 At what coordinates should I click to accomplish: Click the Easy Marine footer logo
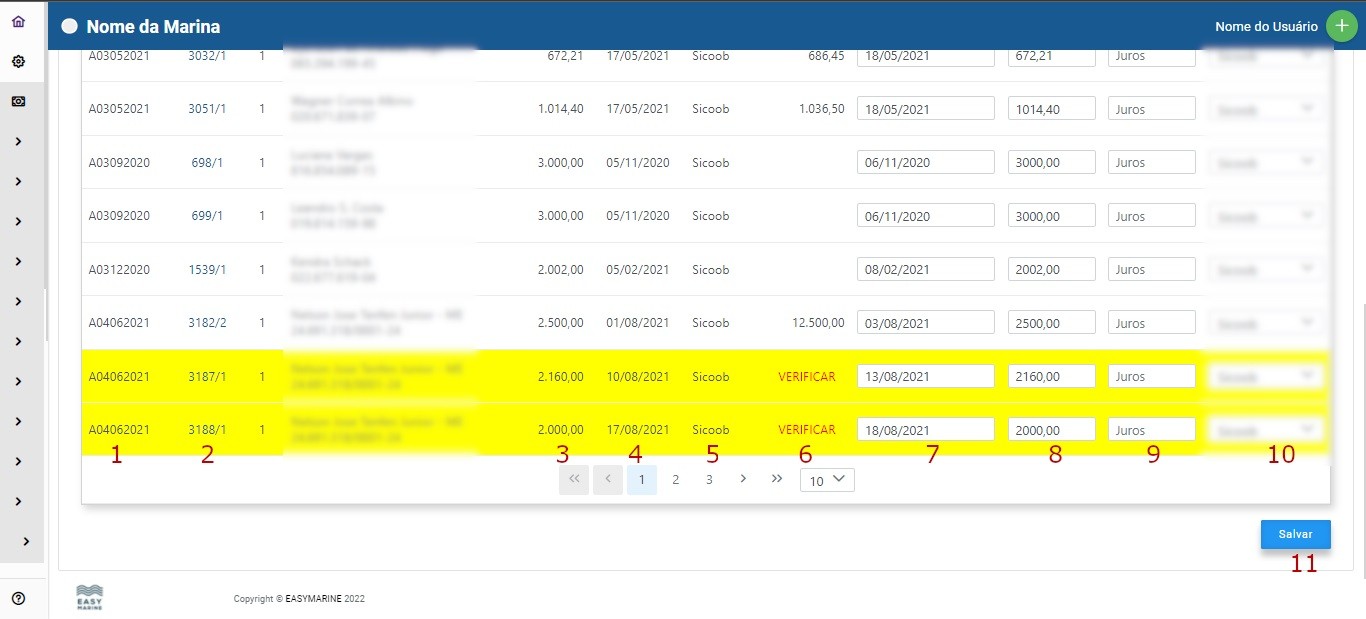pos(90,597)
